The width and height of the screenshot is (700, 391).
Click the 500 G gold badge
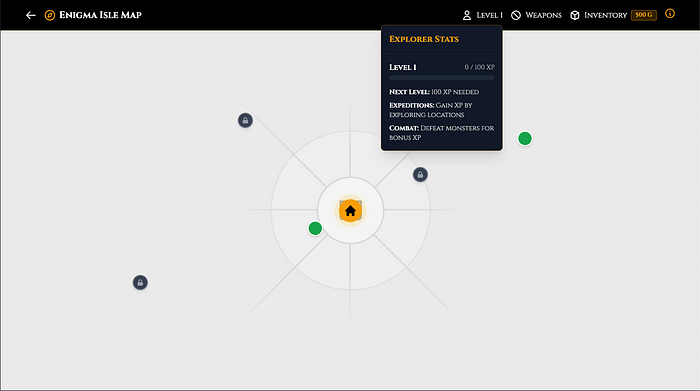644,15
